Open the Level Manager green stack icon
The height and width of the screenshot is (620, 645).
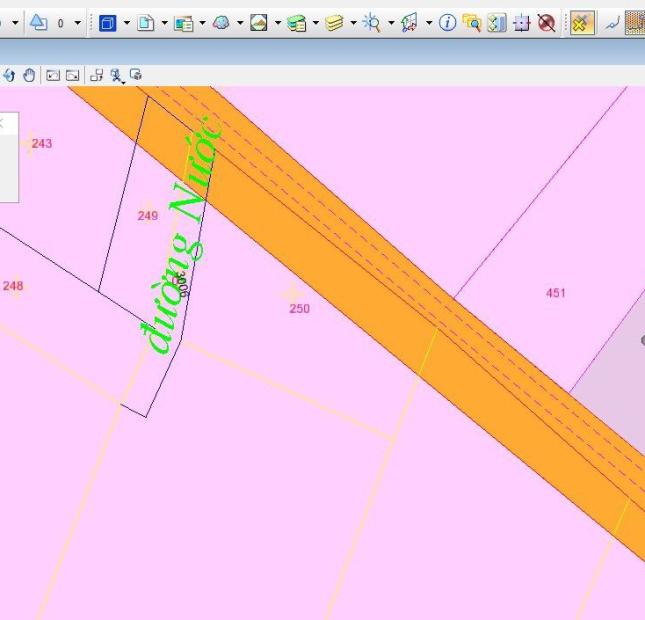297,23
